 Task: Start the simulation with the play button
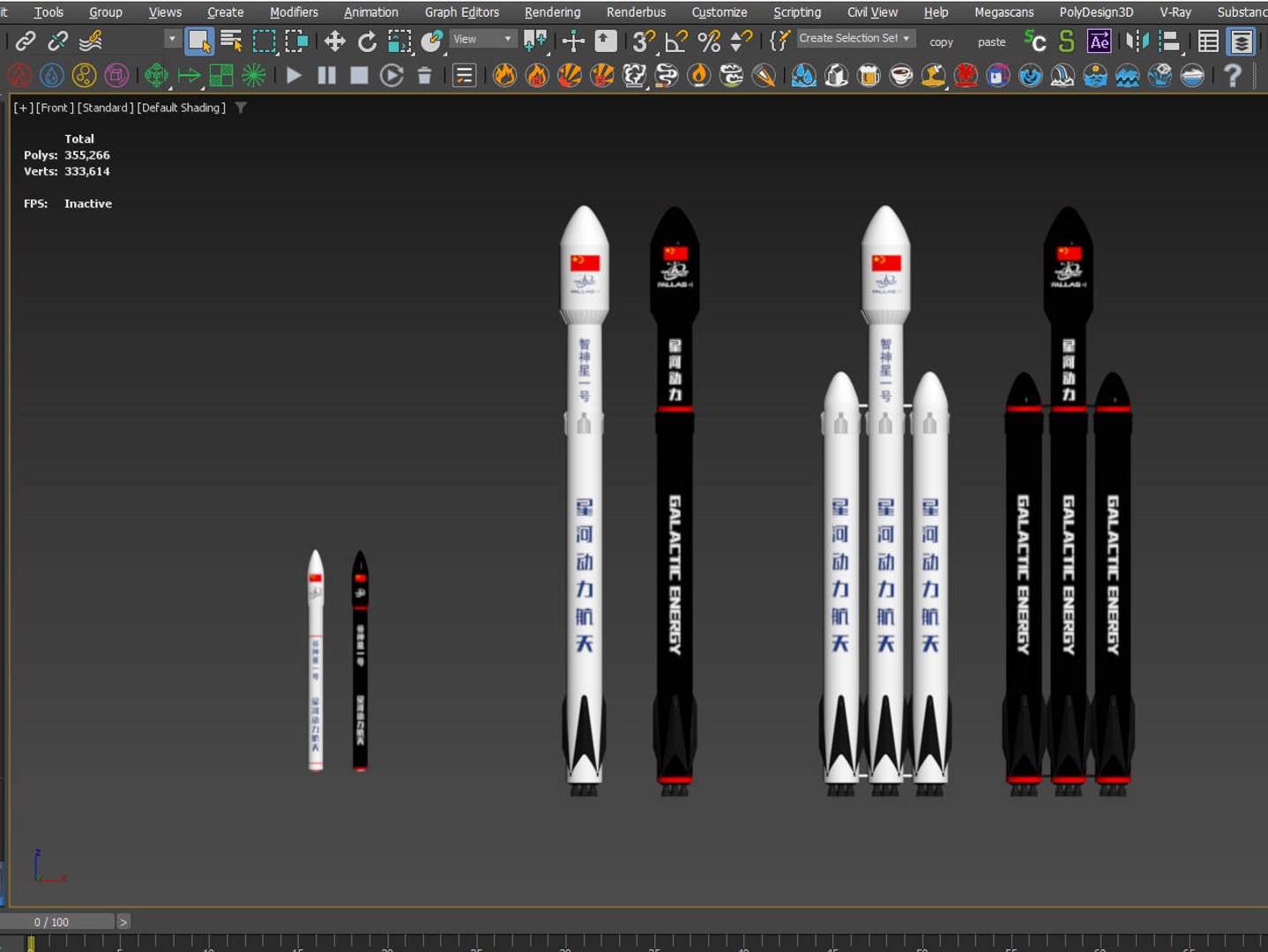pyautogui.click(x=295, y=76)
